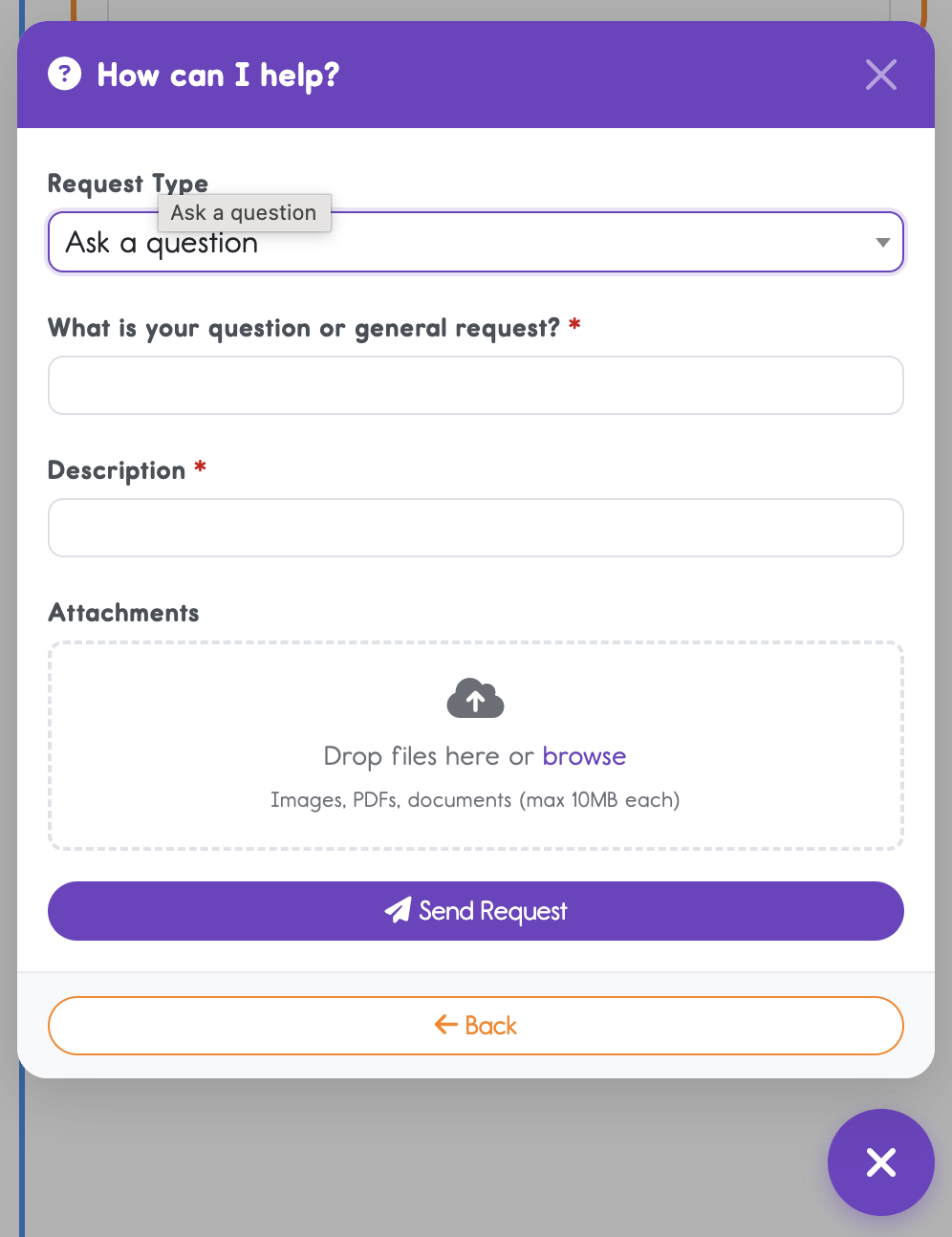Click the Request Type label
The height and width of the screenshot is (1237, 952).
[127, 183]
